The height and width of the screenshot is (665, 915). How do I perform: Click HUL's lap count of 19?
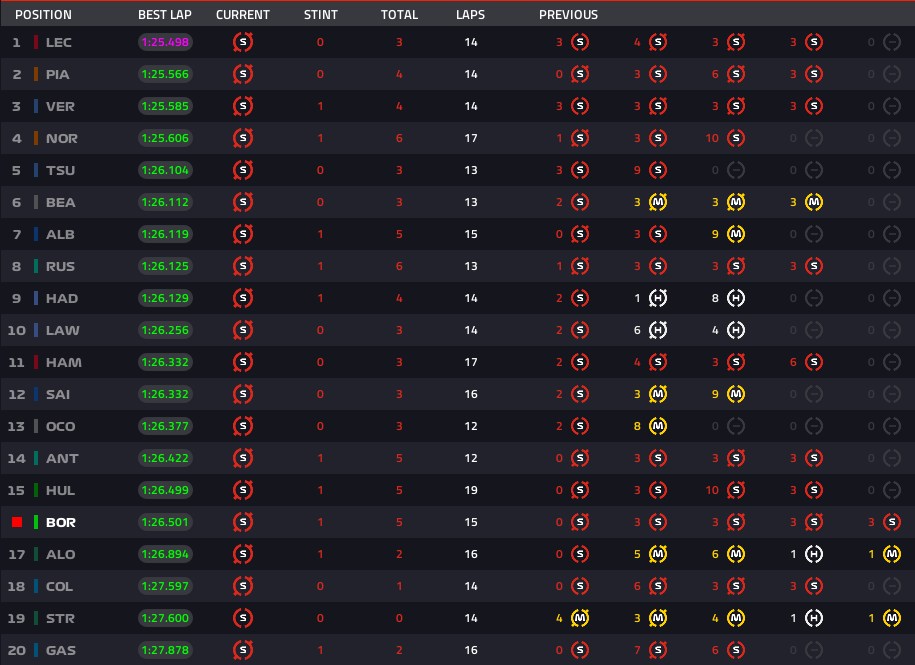(x=471, y=490)
